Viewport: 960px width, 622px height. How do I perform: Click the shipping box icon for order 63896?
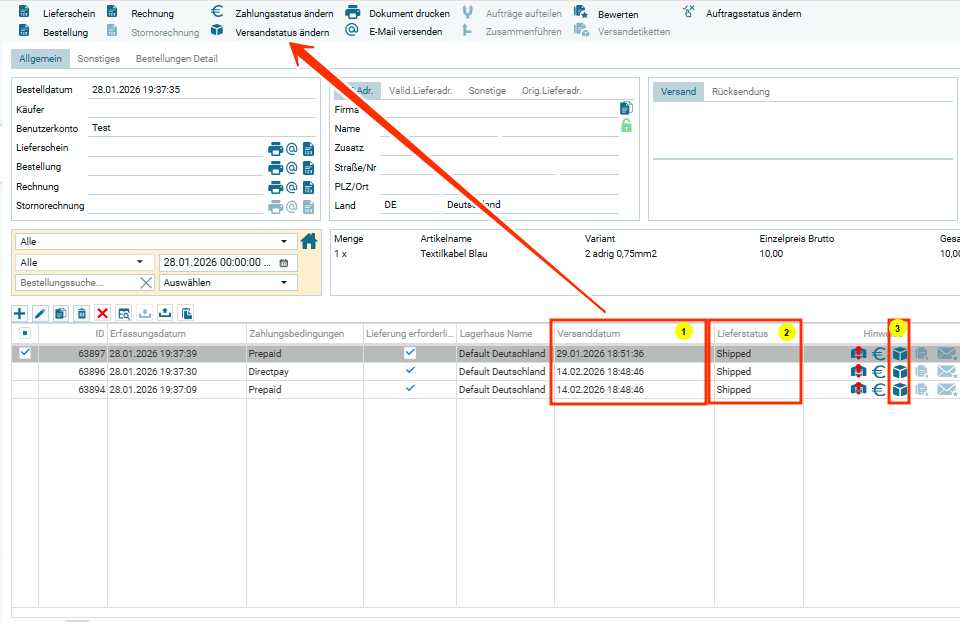point(900,371)
